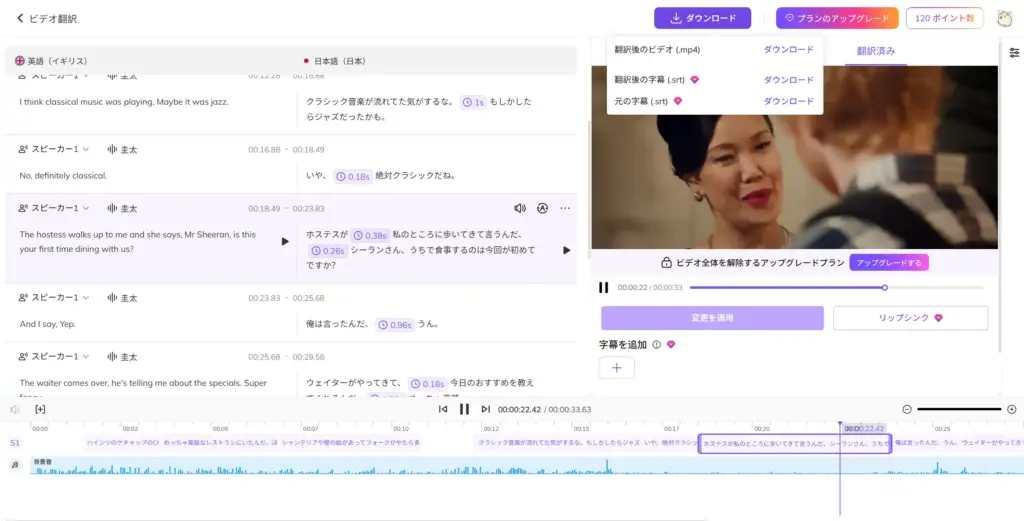Click the user avatar icon at top right
The width and height of the screenshot is (1024, 521).
click(x=1004, y=18)
